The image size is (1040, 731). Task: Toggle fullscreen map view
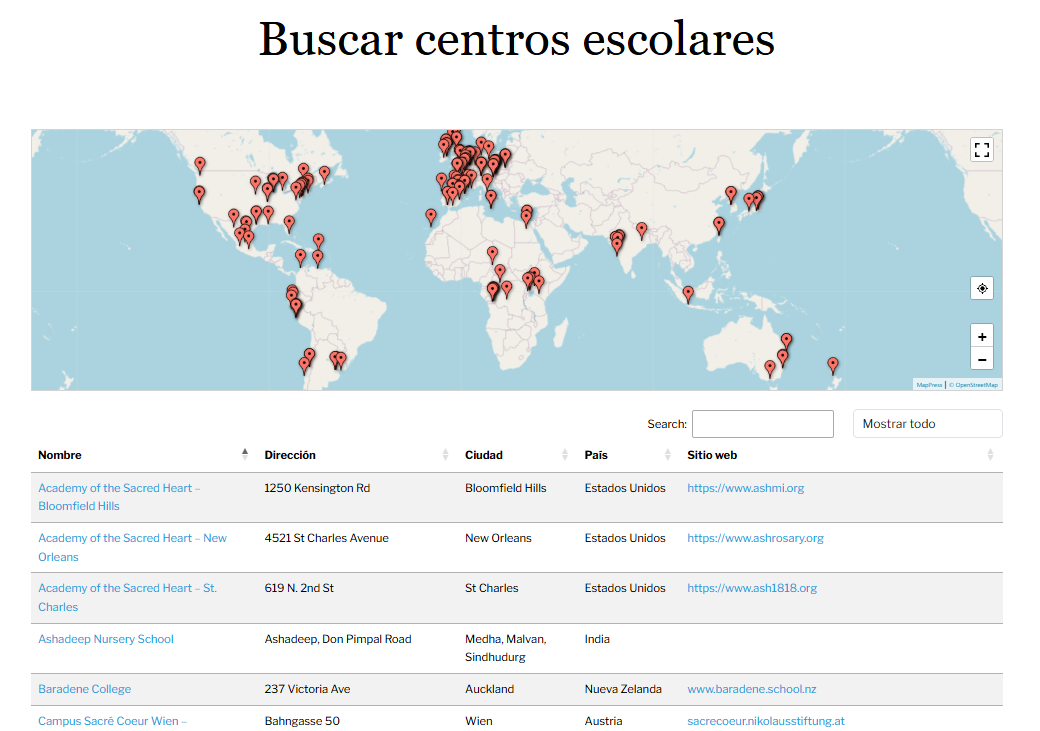click(x=981, y=150)
